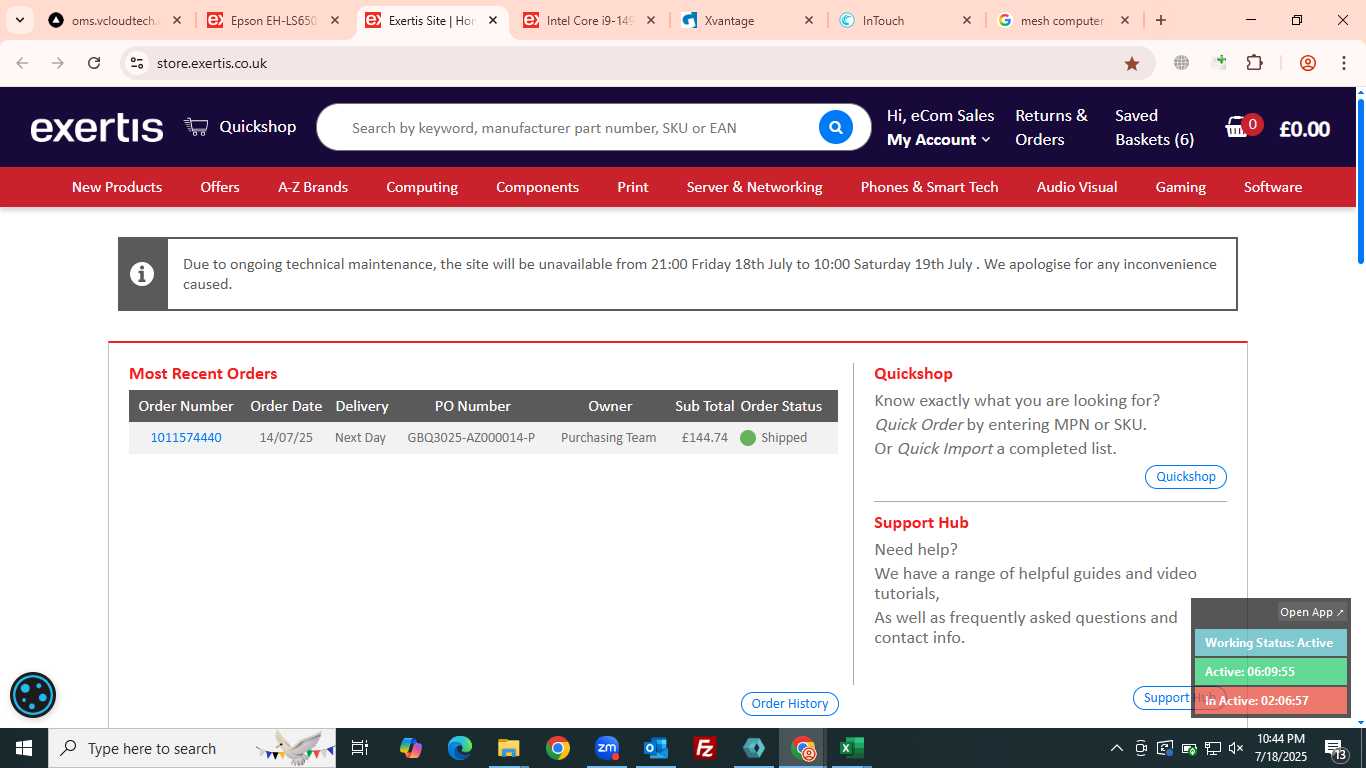Click the Order History button

coord(790,704)
